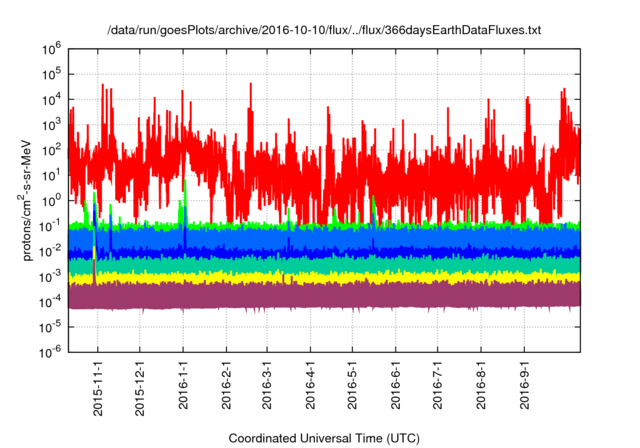Click the file path title above the plot
The width and height of the screenshot is (640, 448).
point(324,30)
